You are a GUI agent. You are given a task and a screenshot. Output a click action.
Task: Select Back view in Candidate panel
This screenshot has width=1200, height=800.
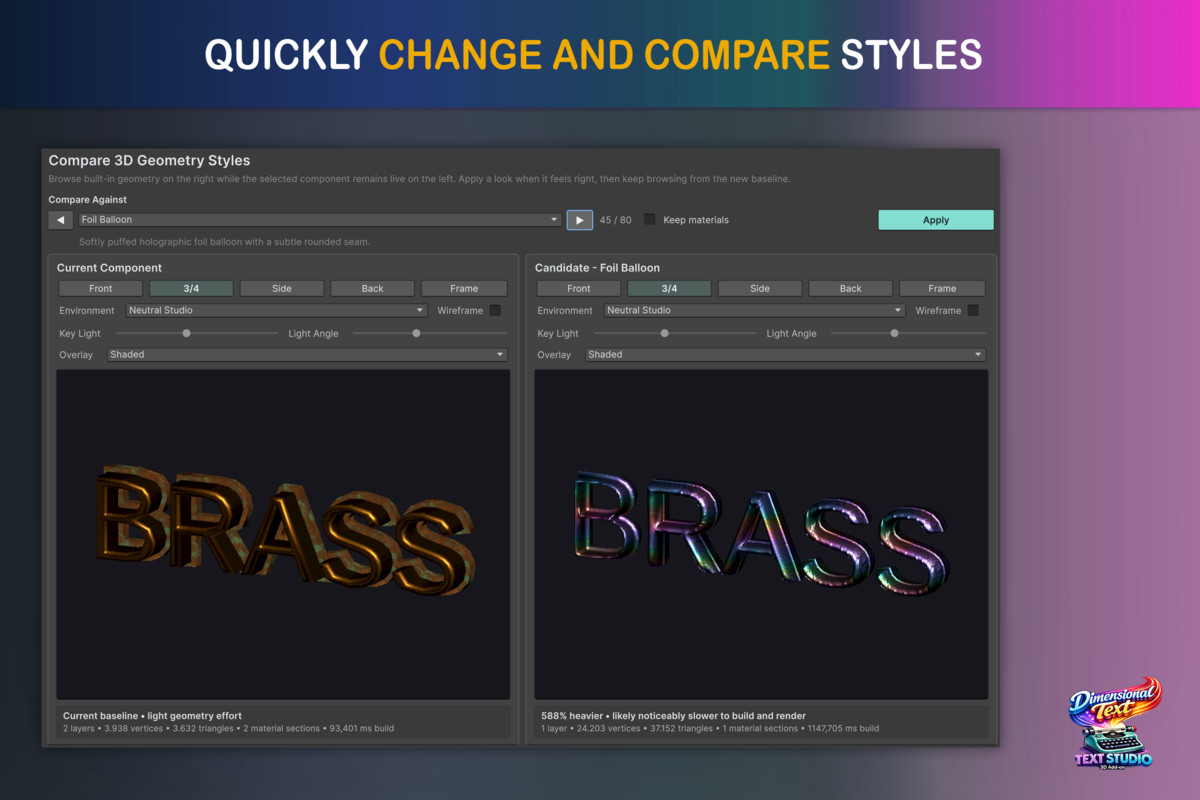851,289
